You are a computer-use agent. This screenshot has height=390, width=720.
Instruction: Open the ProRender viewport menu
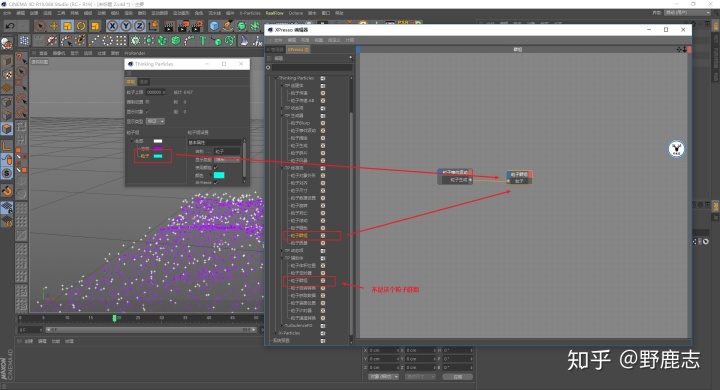(135, 53)
